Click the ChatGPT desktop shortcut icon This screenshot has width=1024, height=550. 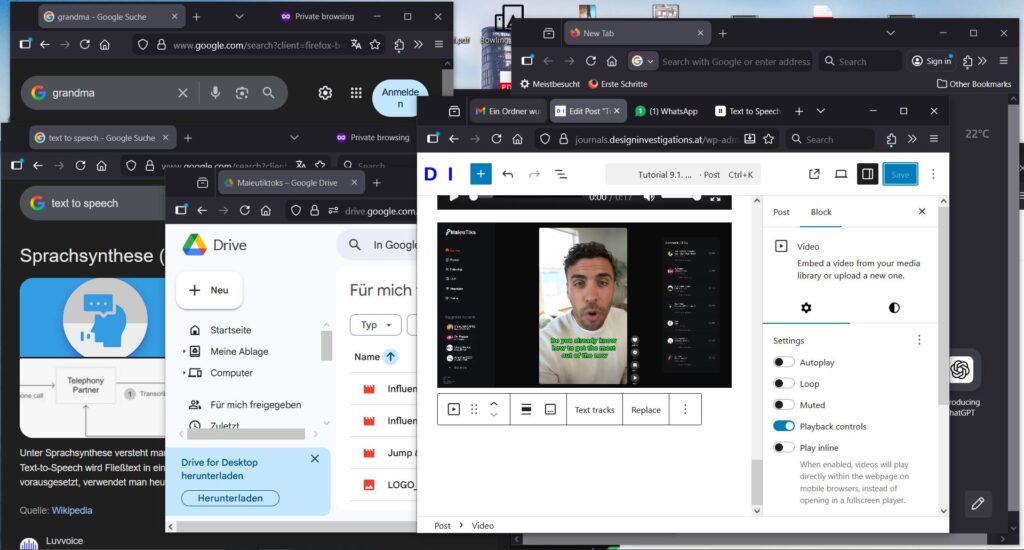click(x=960, y=370)
